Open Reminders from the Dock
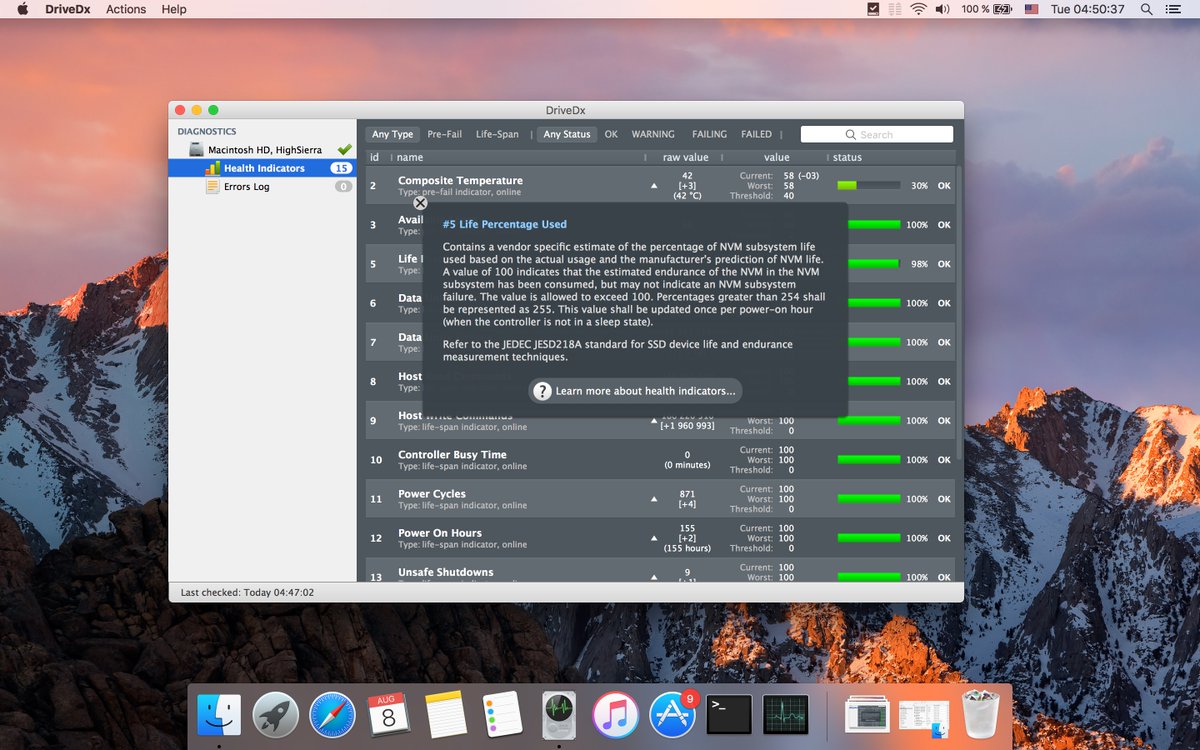 click(502, 715)
